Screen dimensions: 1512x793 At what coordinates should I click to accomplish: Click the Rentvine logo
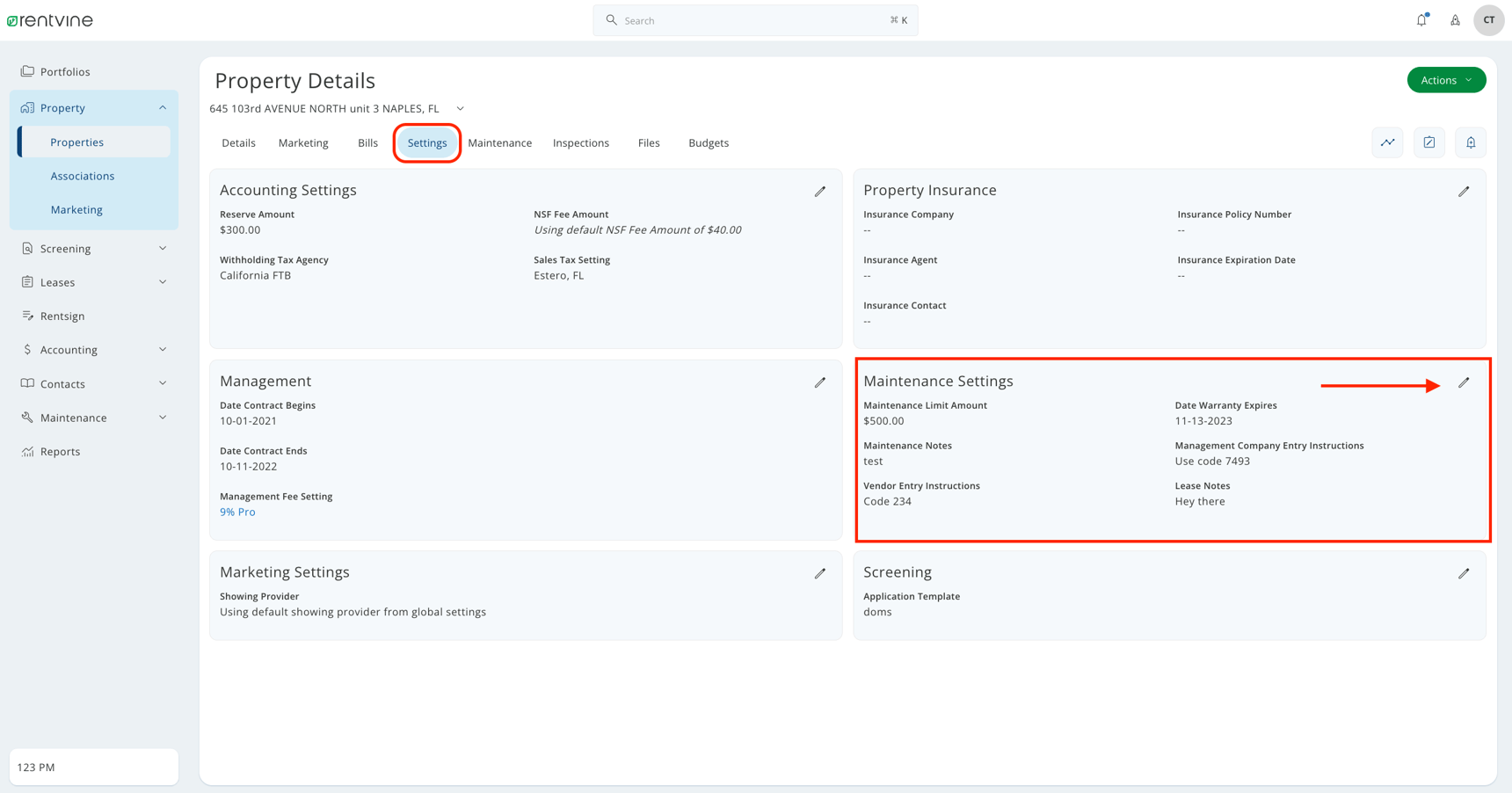point(50,19)
